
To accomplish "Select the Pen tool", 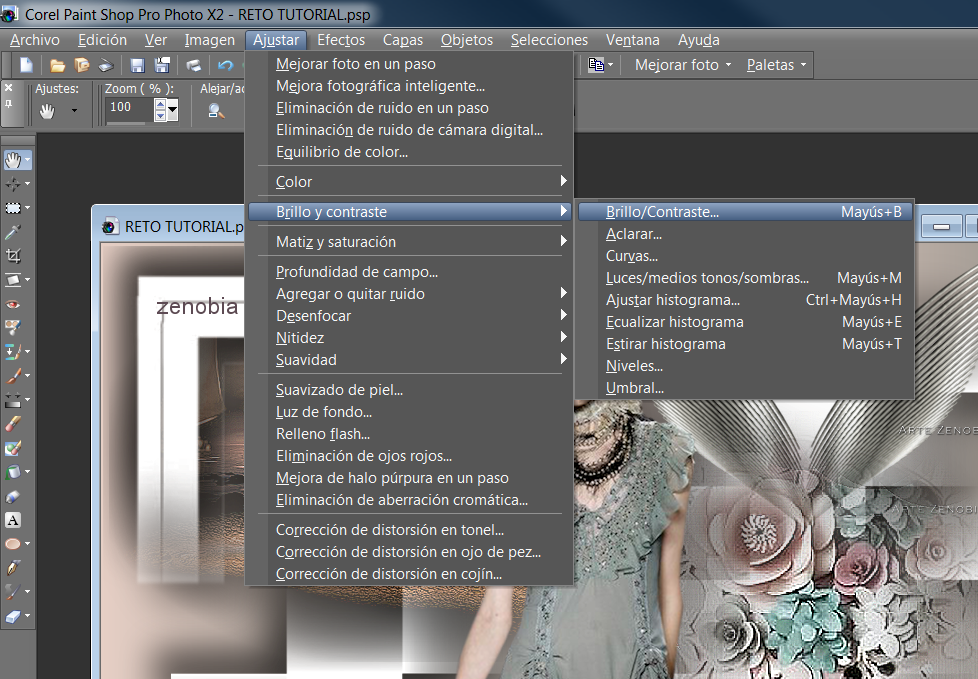I will pyautogui.click(x=12, y=567).
